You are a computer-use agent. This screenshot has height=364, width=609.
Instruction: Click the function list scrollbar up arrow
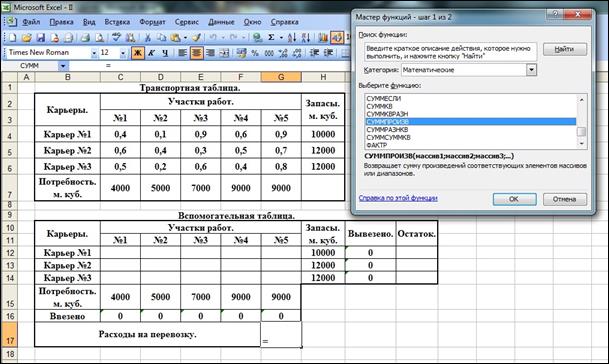coord(581,99)
